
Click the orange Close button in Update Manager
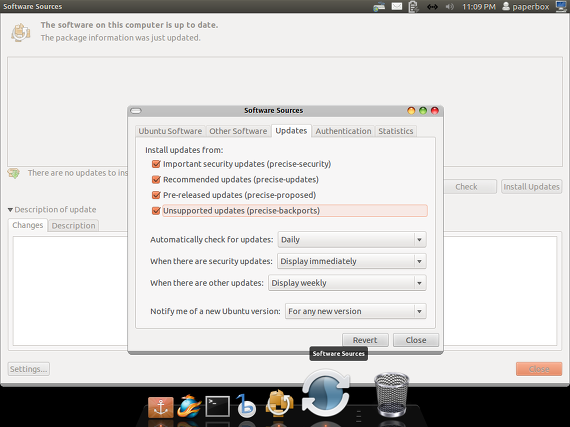point(539,369)
